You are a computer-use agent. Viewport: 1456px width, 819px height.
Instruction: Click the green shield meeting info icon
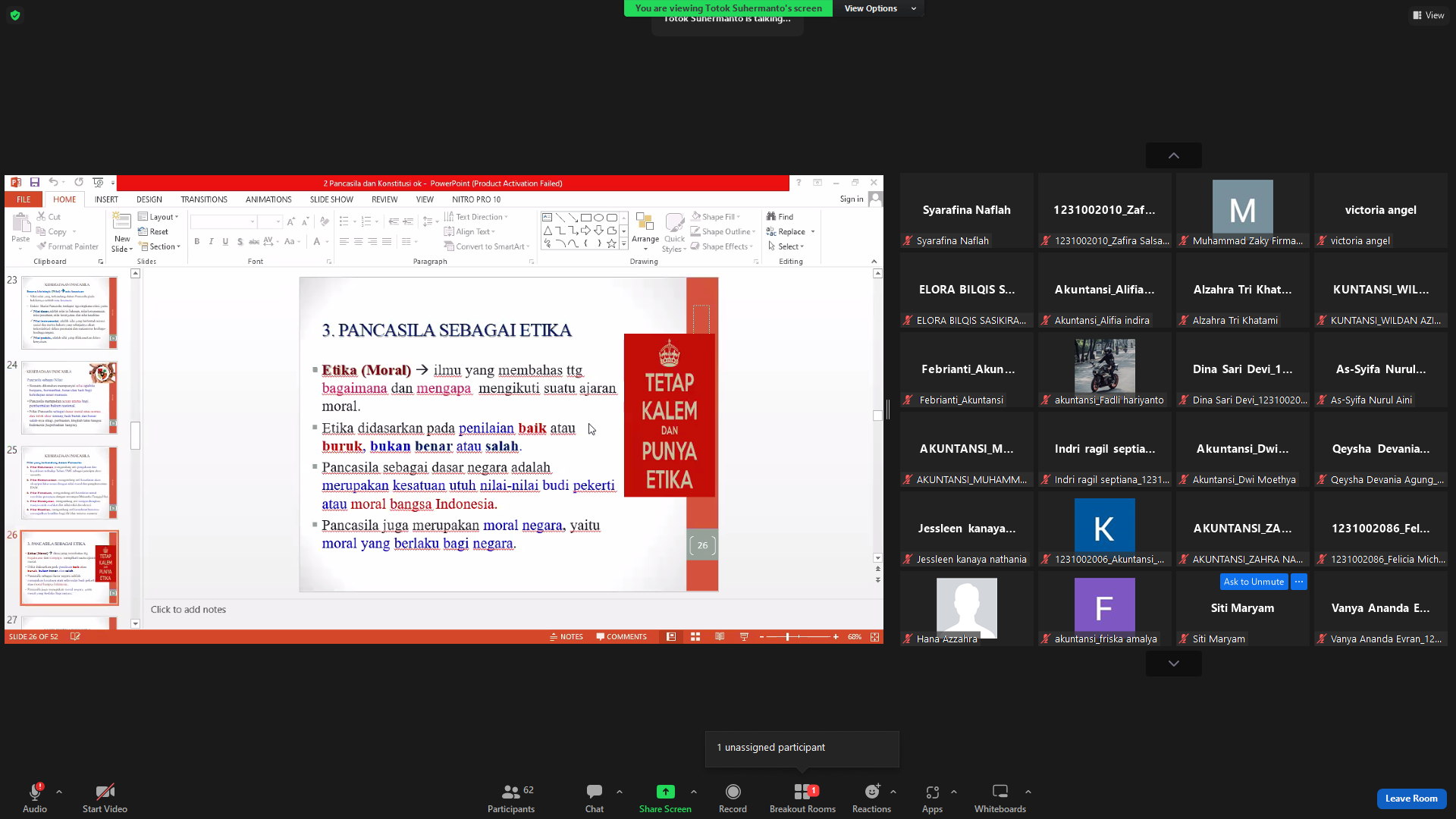(15, 15)
